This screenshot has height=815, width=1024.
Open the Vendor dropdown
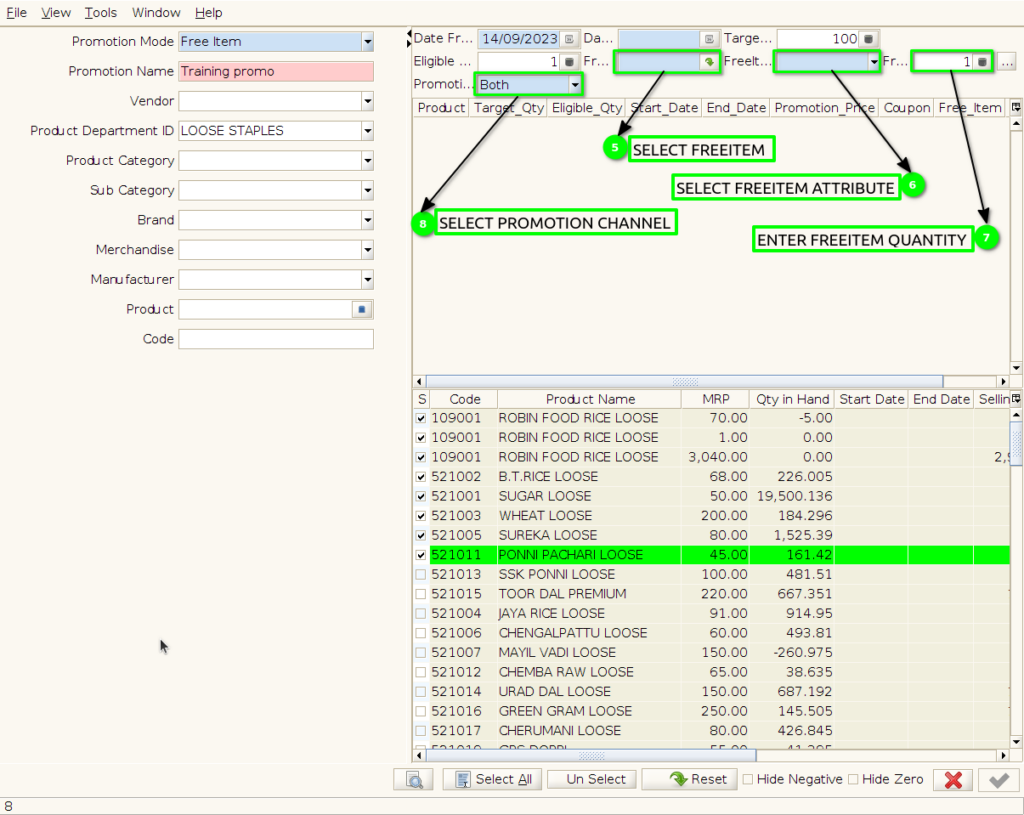tap(368, 101)
